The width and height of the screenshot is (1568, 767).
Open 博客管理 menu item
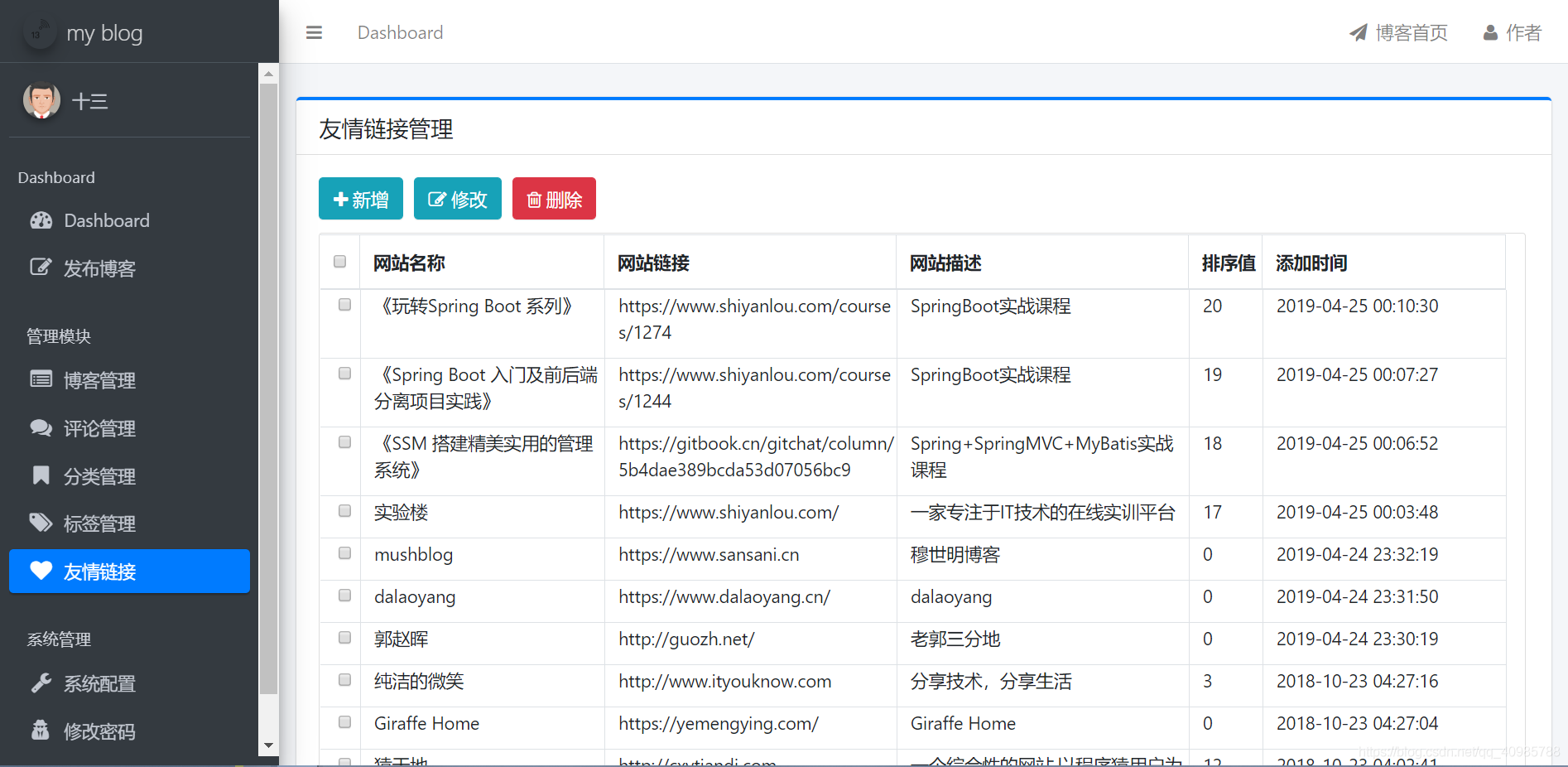(x=129, y=380)
